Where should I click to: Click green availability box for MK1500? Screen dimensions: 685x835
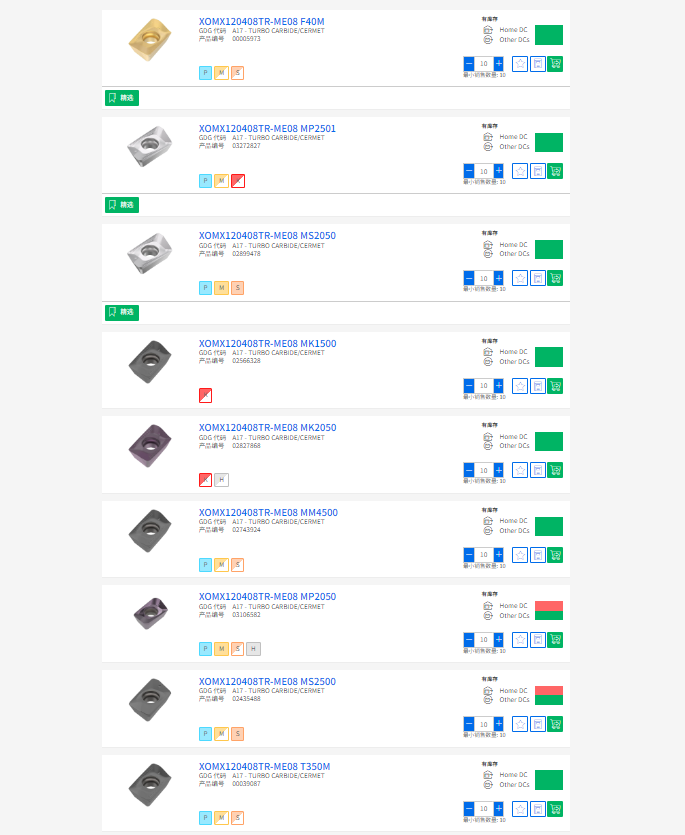click(x=549, y=357)
